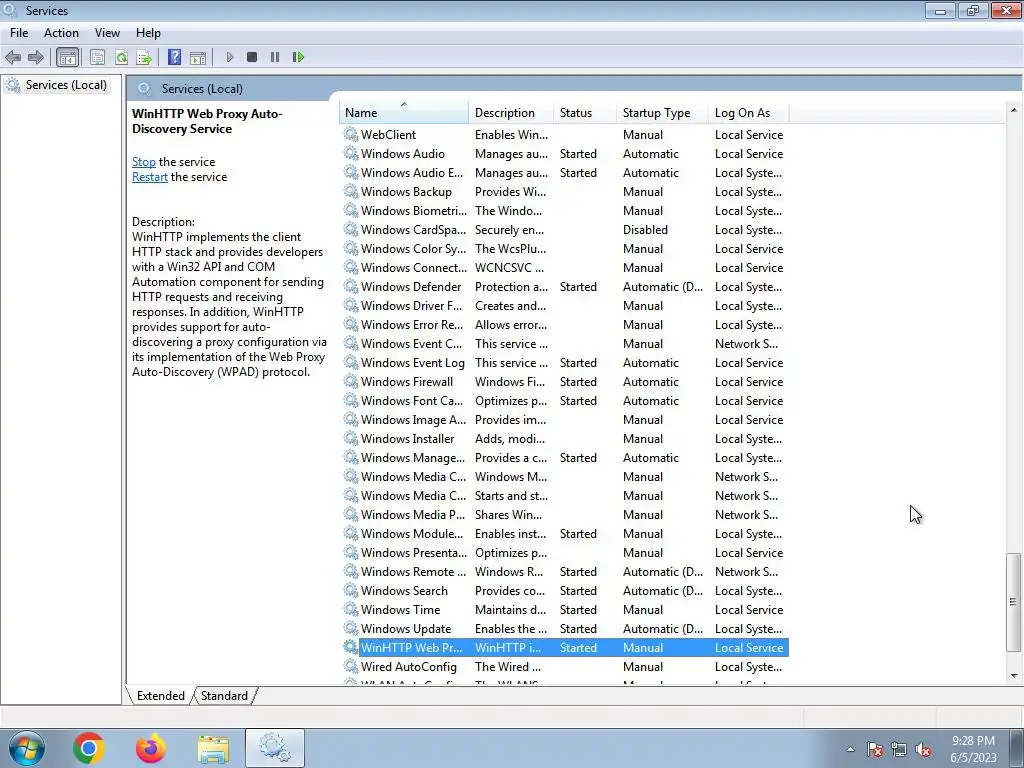This screenshot has width=1024, height=768.
Task: Toggle Show/Hide Console Tree toolbar icon
Action: pyautogui.click(x=67, y=57)
